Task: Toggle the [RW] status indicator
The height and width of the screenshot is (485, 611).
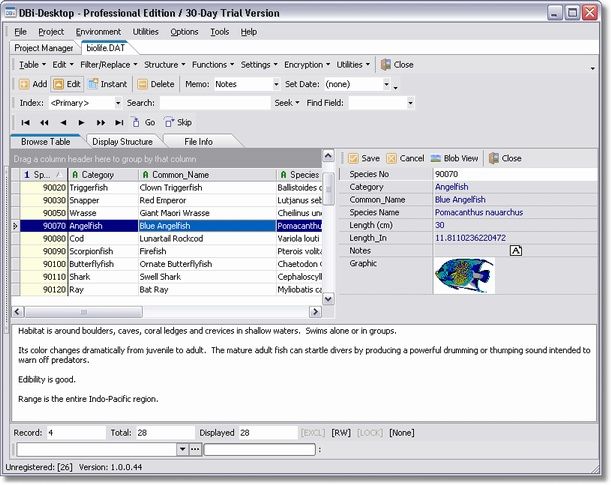Action: click(341, 432)
